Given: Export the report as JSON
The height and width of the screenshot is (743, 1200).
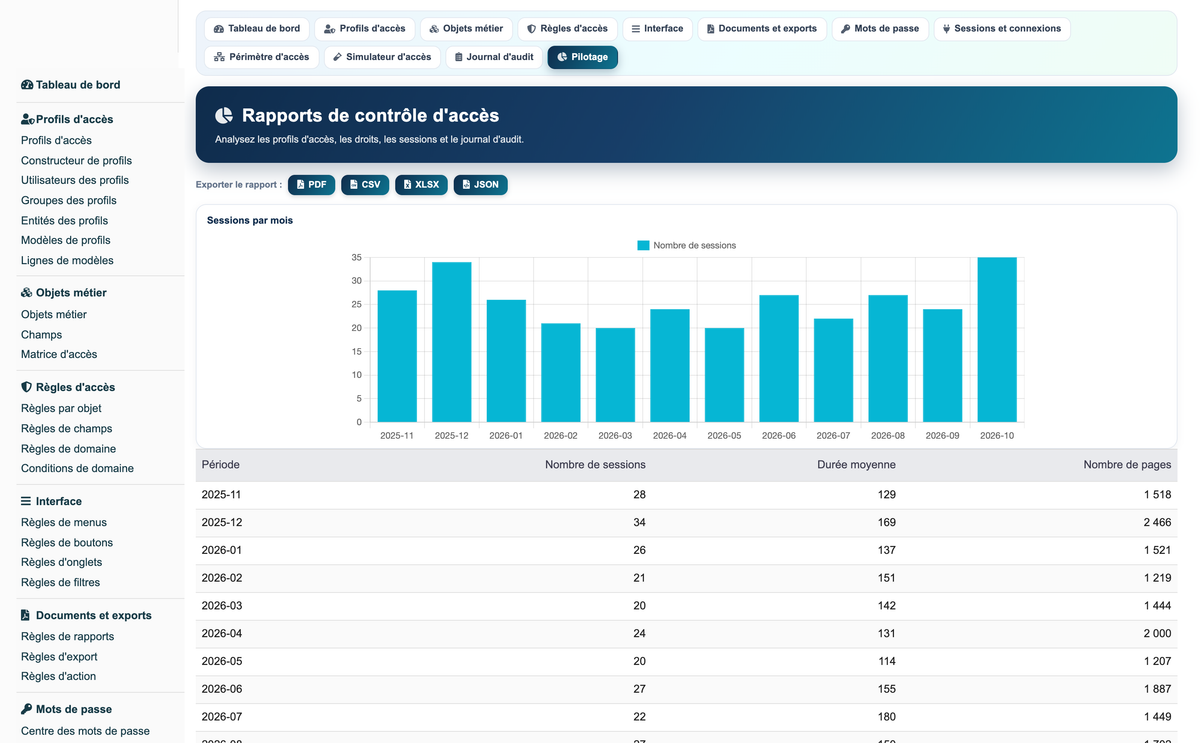Looking at the screenshot, I should pyautogui.click(x=481, y=185).
